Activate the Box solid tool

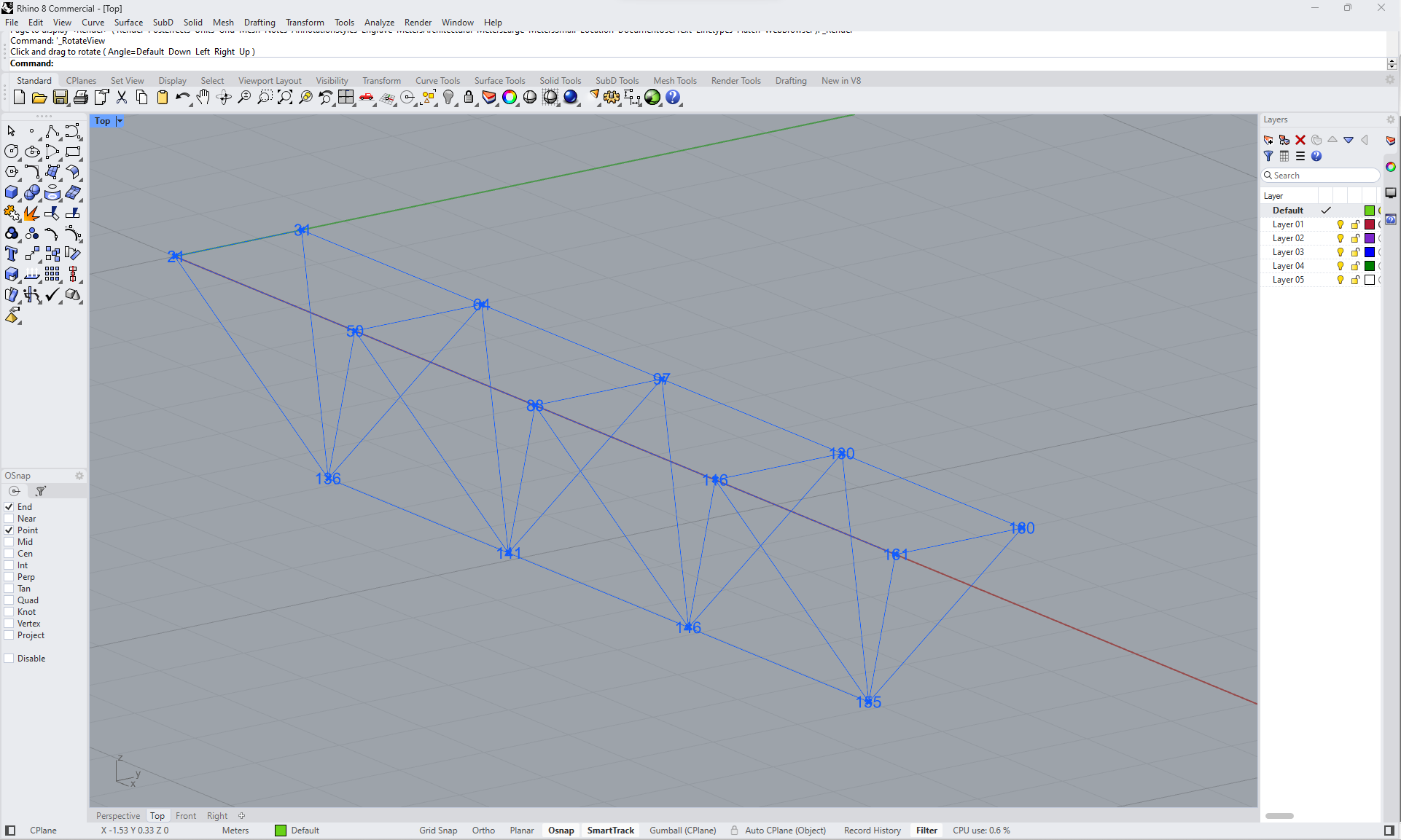12,192
